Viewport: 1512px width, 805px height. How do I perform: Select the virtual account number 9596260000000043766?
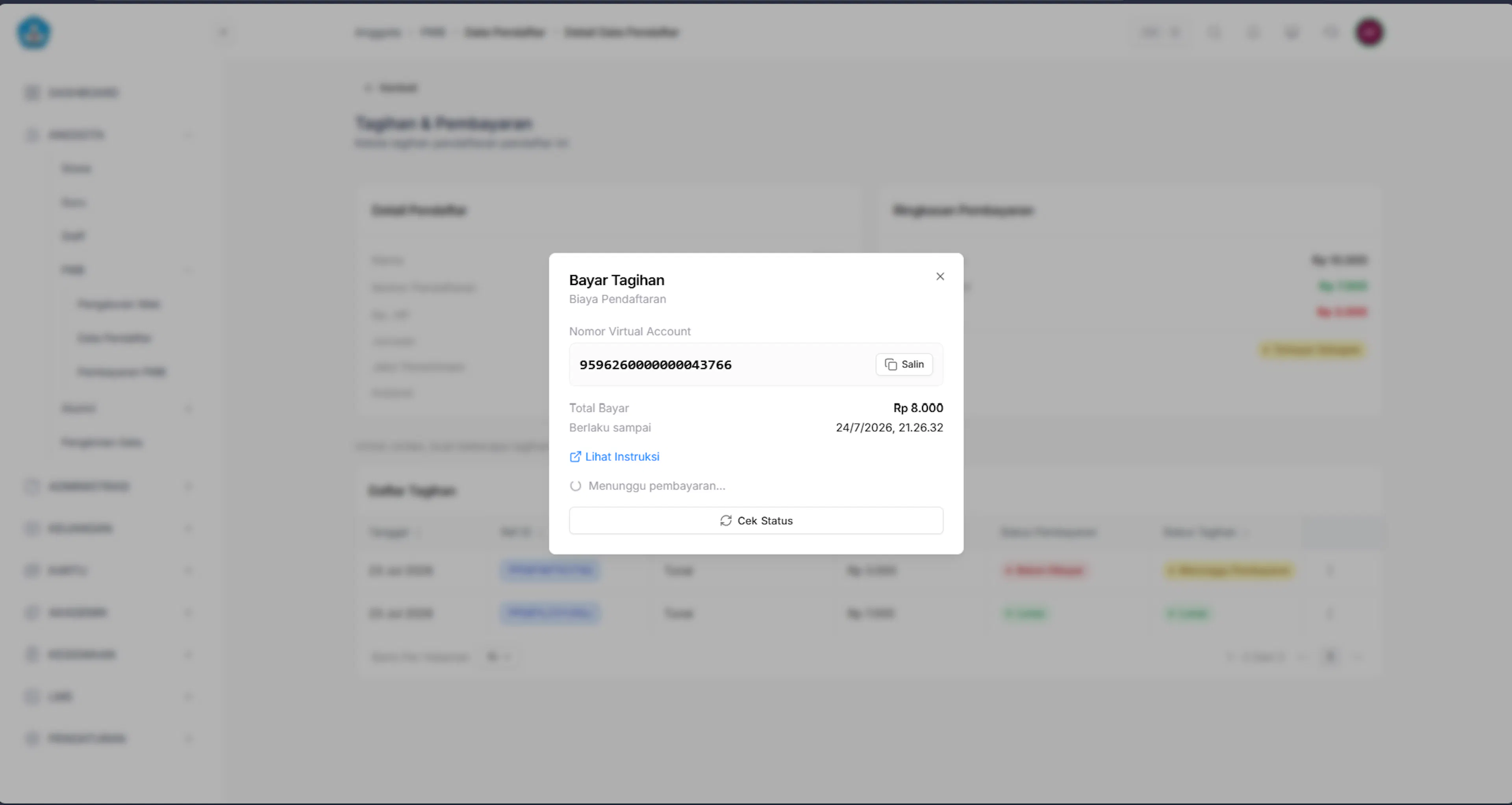click(x=656, y=365)
